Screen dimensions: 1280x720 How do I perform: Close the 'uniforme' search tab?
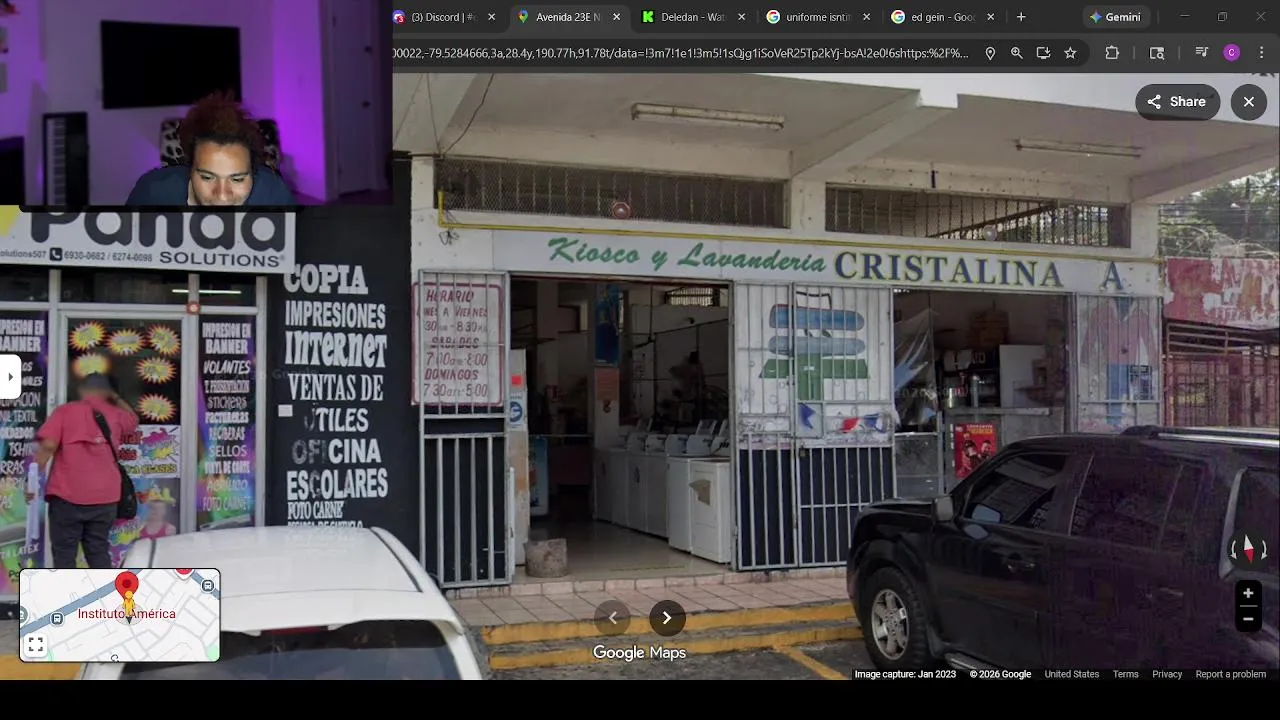(x=866, y=17)
